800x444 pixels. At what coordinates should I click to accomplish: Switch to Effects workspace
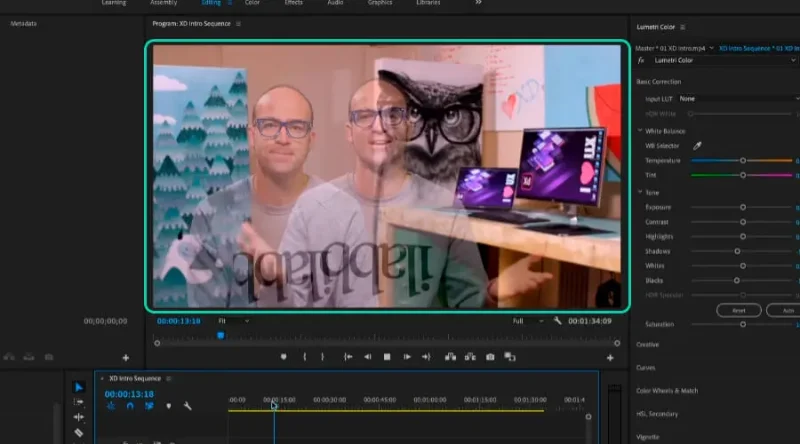tap(293, 3)
